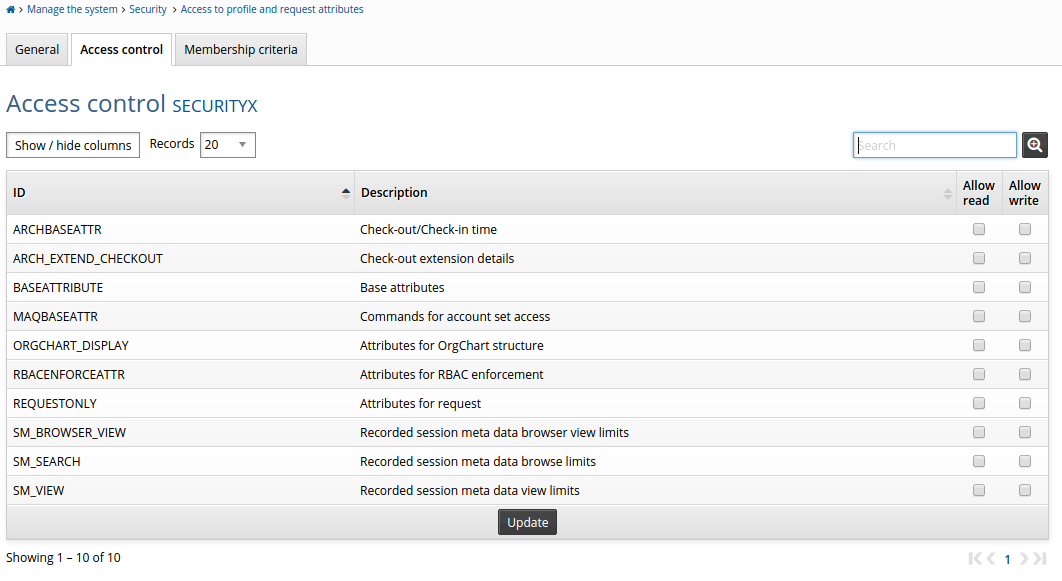The width and height of the screenshot is (1062, 581).
Task: Open the Membership criteria tab
Action: click(241, 49)
